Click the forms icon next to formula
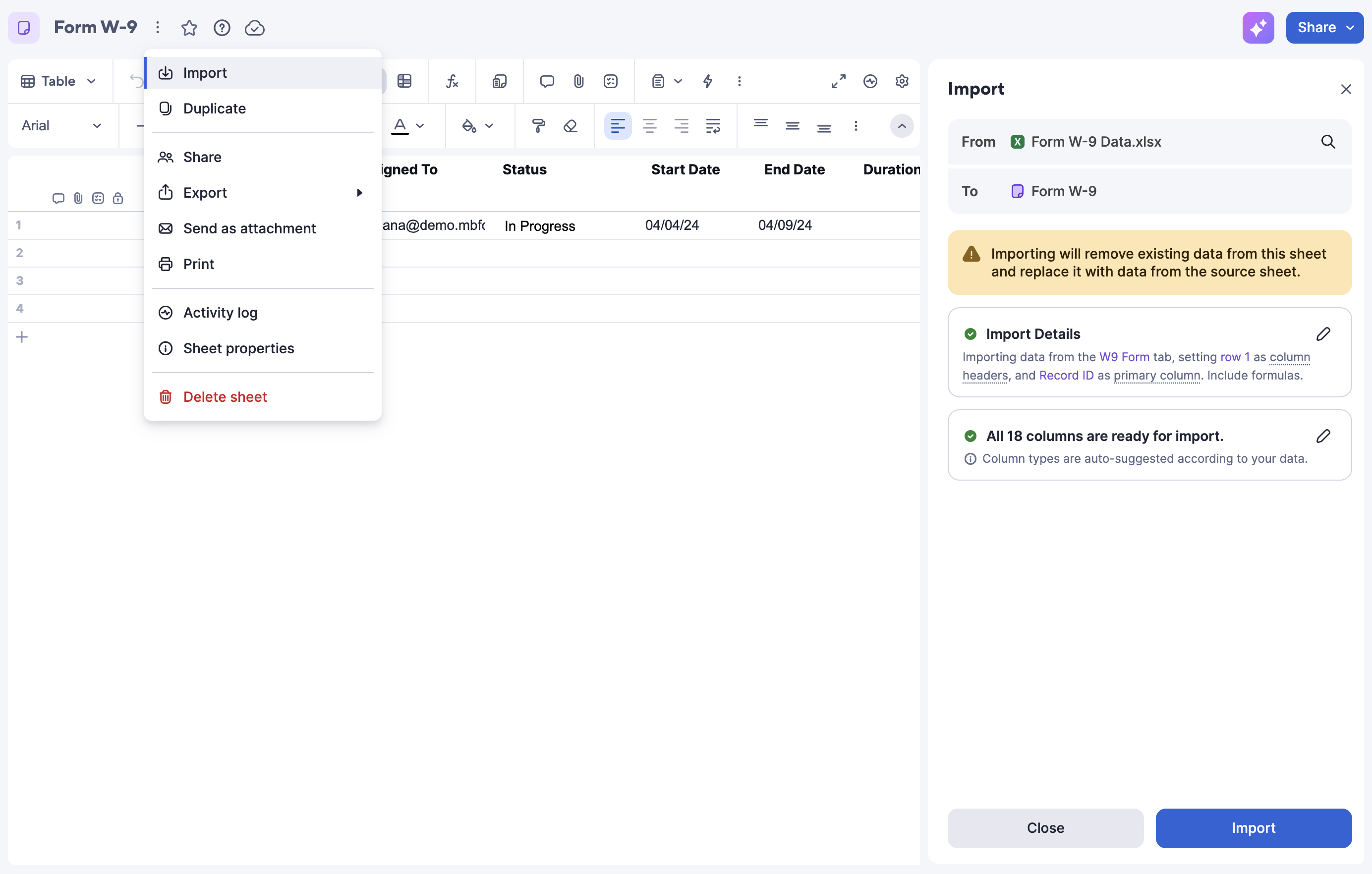Screen dimensions: 1372x874 point(500,81)
